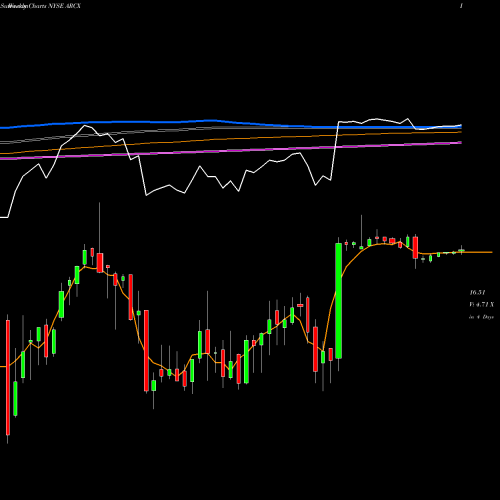Click the thick blue moving average line
Viewport: 500px width, 500px height.
pos(231,123)
